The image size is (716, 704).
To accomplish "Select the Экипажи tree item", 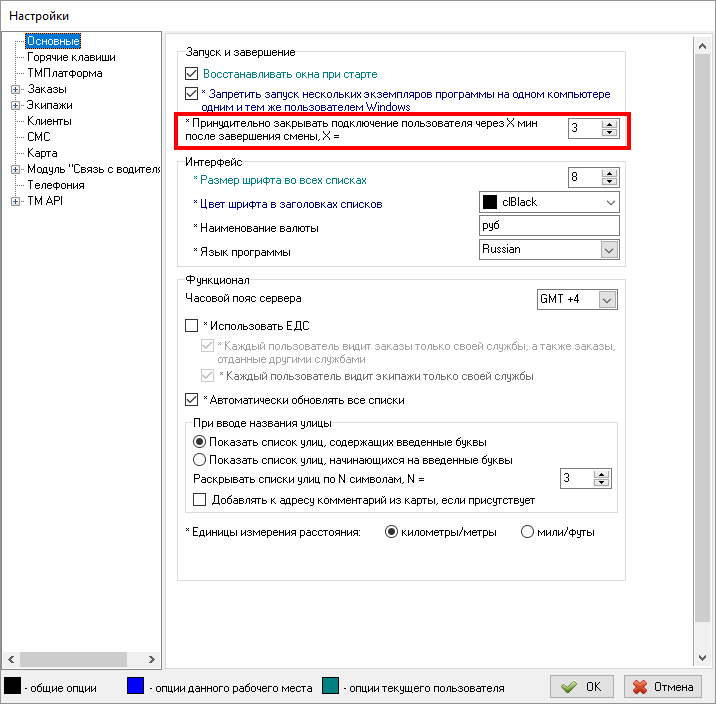I will click(x=49, y=105).
